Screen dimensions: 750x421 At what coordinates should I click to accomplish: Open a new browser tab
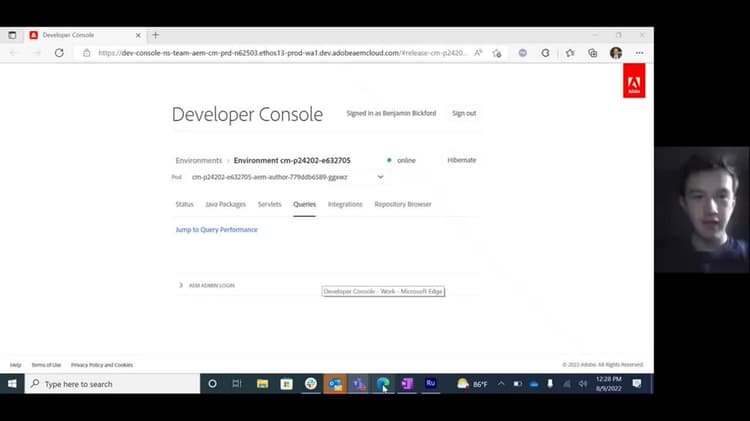click(155, 35)
